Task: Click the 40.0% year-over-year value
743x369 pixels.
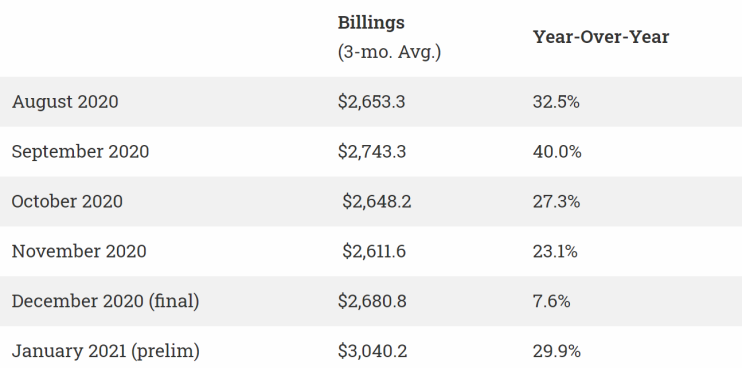Action: [557, 152]
